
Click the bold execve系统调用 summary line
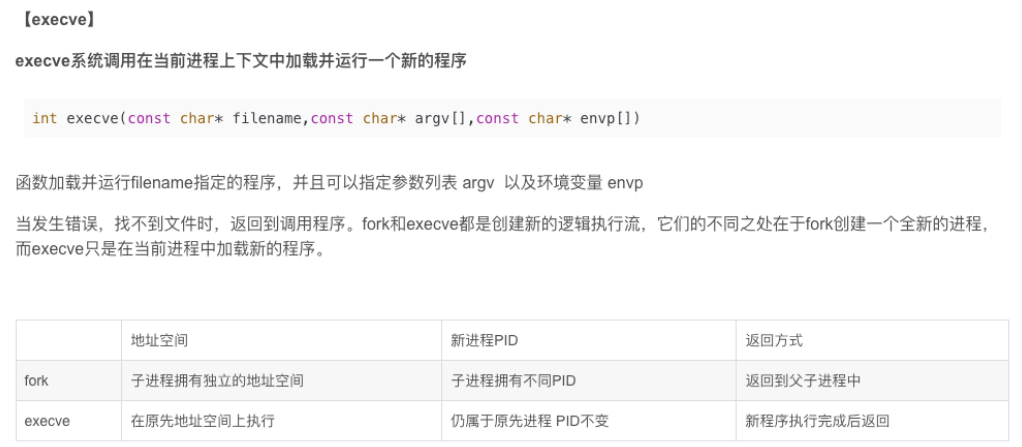[241, 62]
